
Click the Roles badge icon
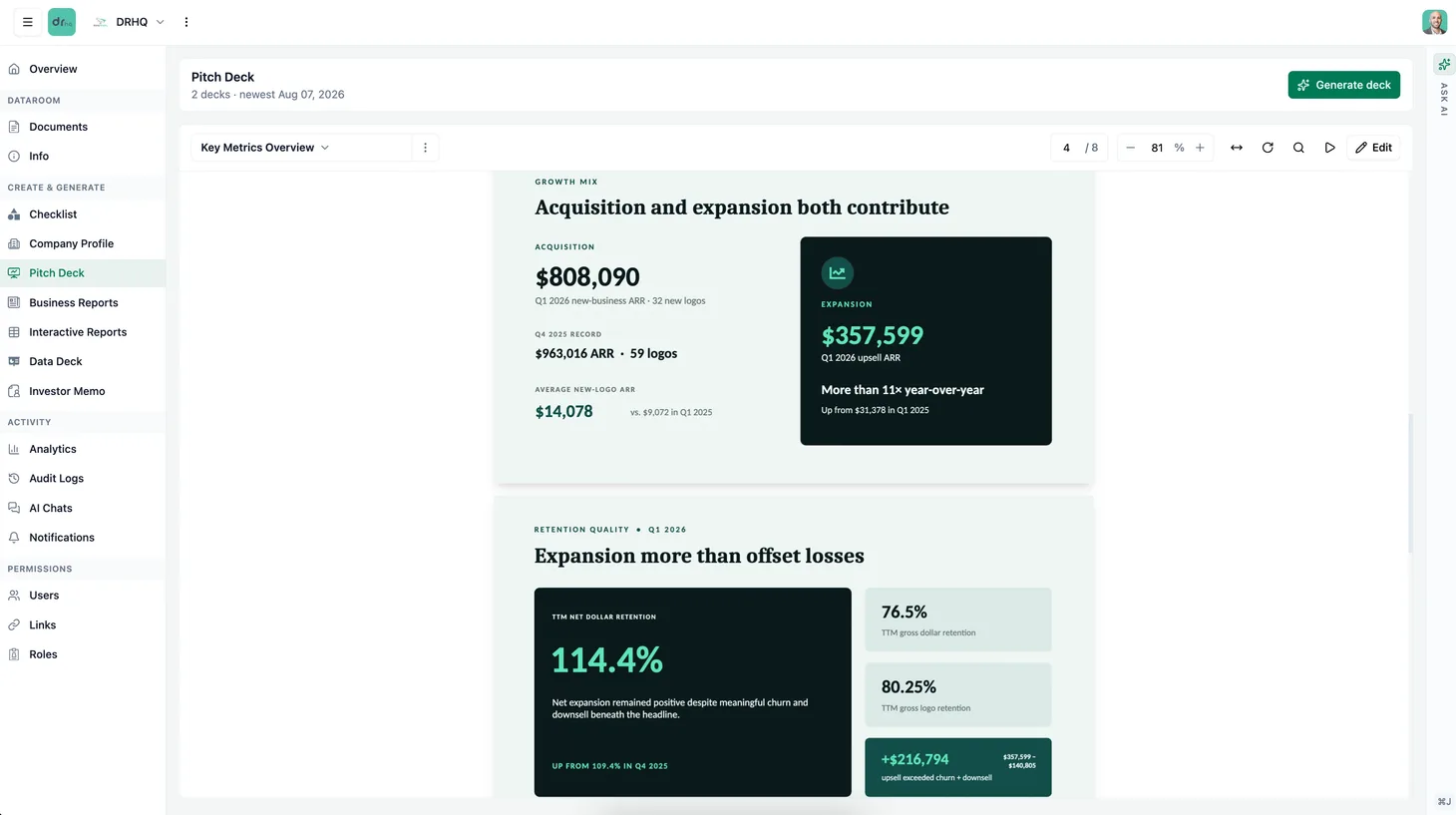point(14,654)
